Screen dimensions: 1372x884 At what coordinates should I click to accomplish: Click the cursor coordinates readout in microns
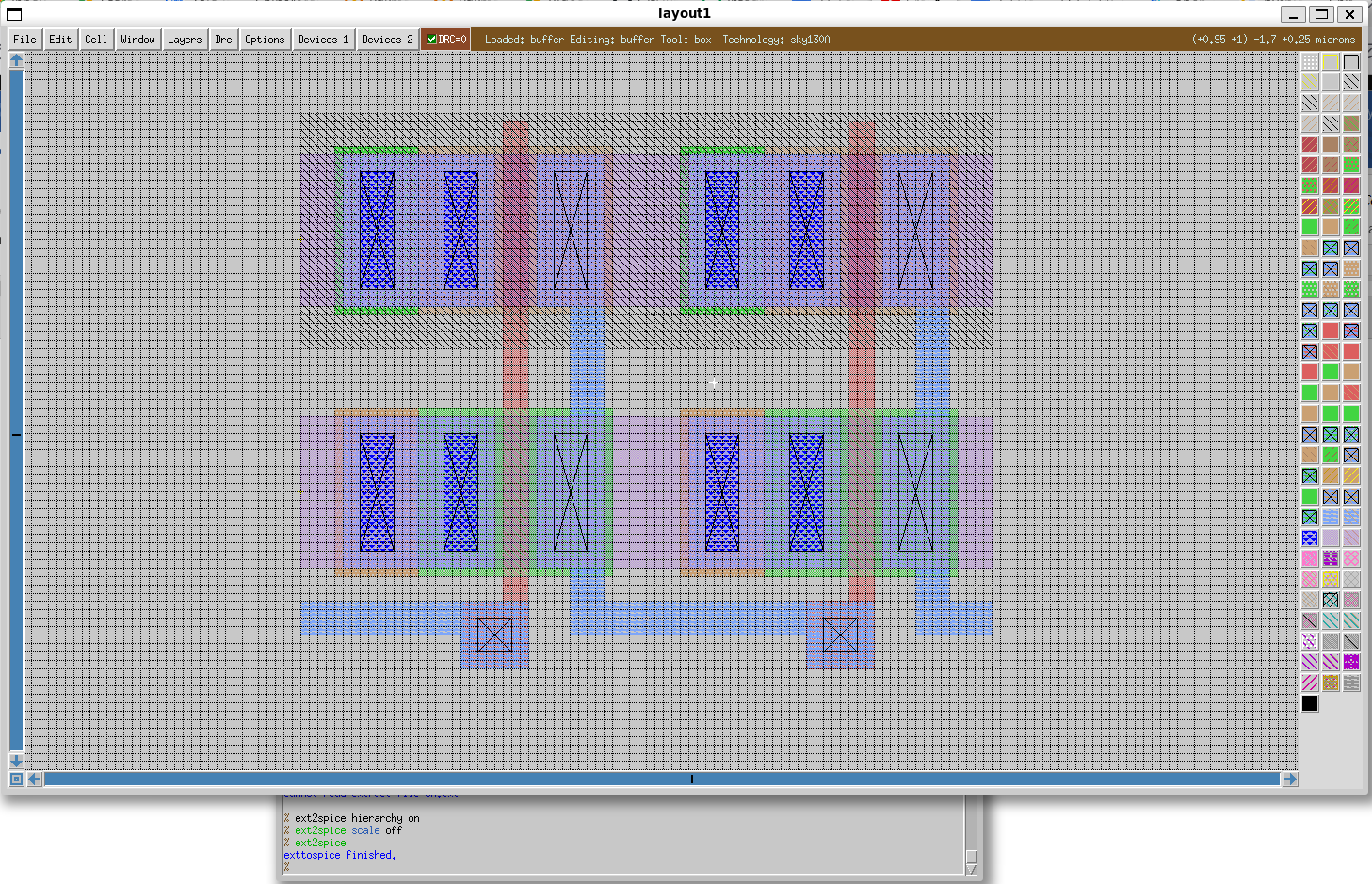point(1273,40)
